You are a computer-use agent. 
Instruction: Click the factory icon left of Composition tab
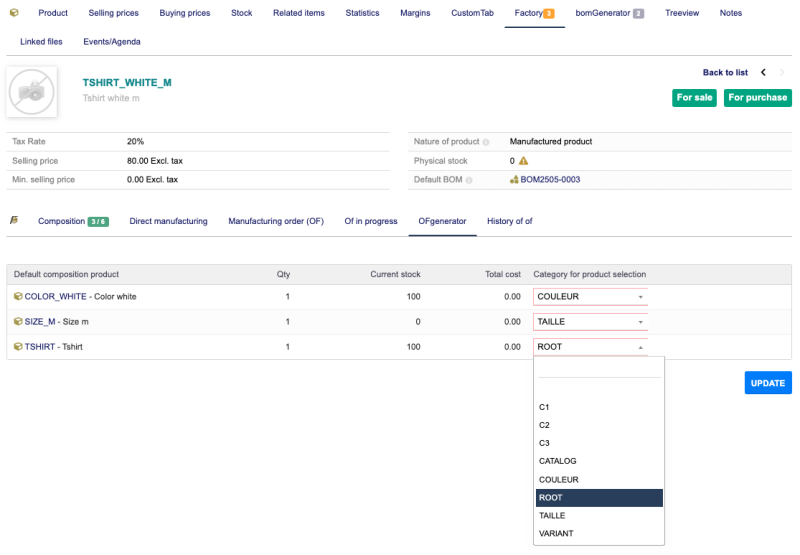14,221
